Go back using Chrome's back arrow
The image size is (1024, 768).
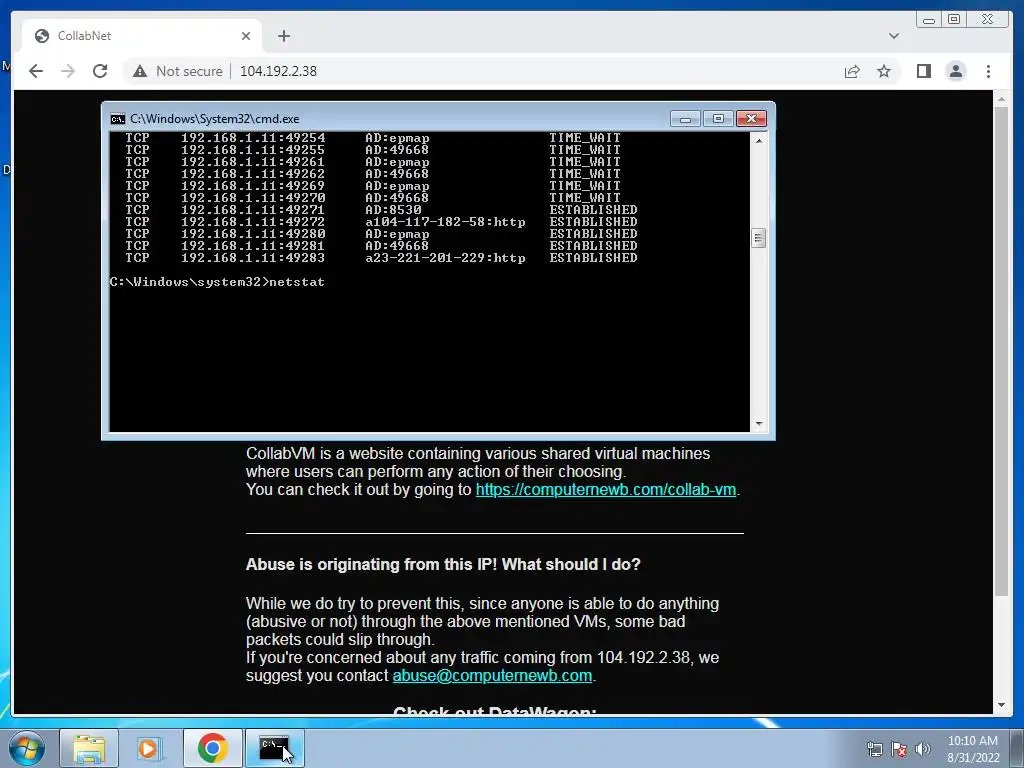click(x=36, y=71)
